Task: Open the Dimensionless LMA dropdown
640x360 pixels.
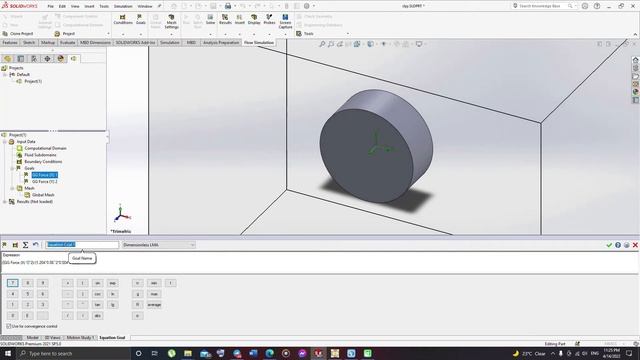Action: click(158, 245)
